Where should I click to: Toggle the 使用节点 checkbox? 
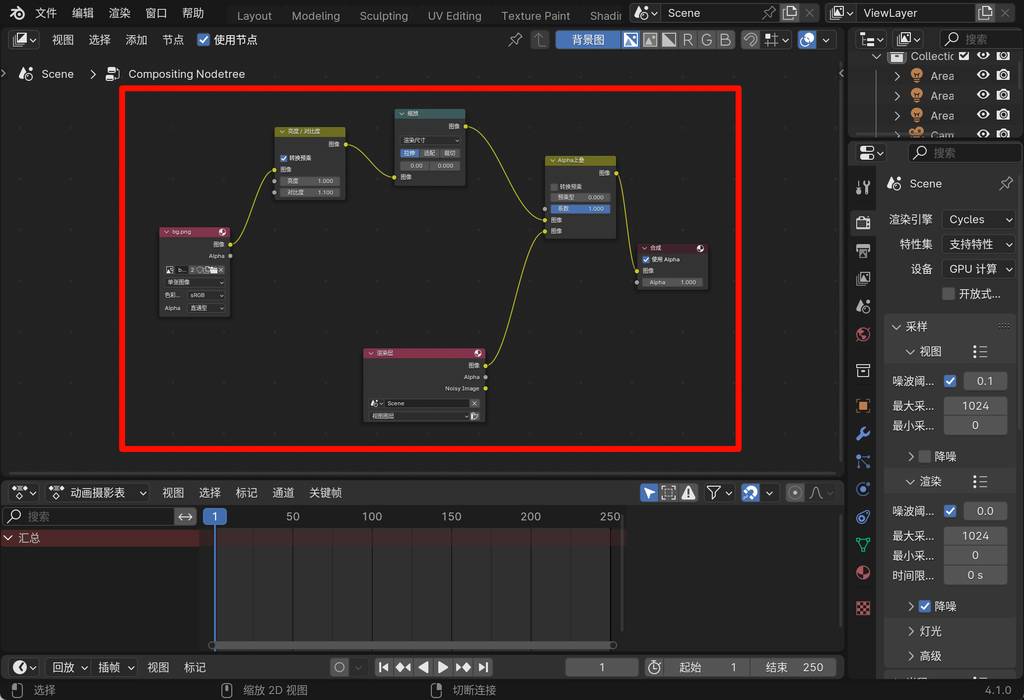pos(204,40)
